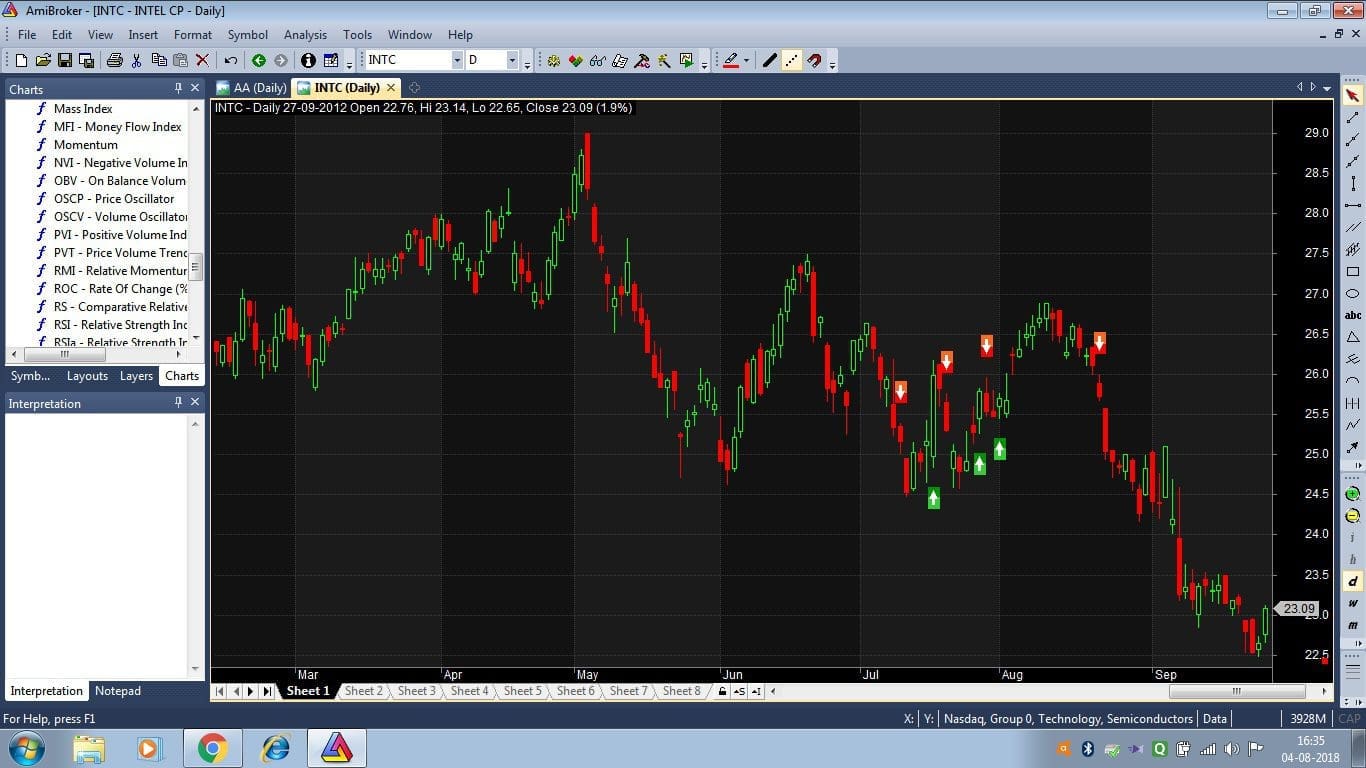Open the Symbol menu
Screen dimensions: 1366x768
click(x=248, y=34)
